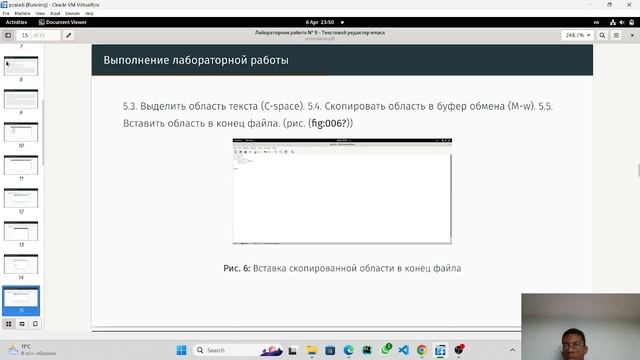This screenshot has width=640, height=360.
Task: Switch sidebar to bookmarks view icon
Action: click(36, 324)
